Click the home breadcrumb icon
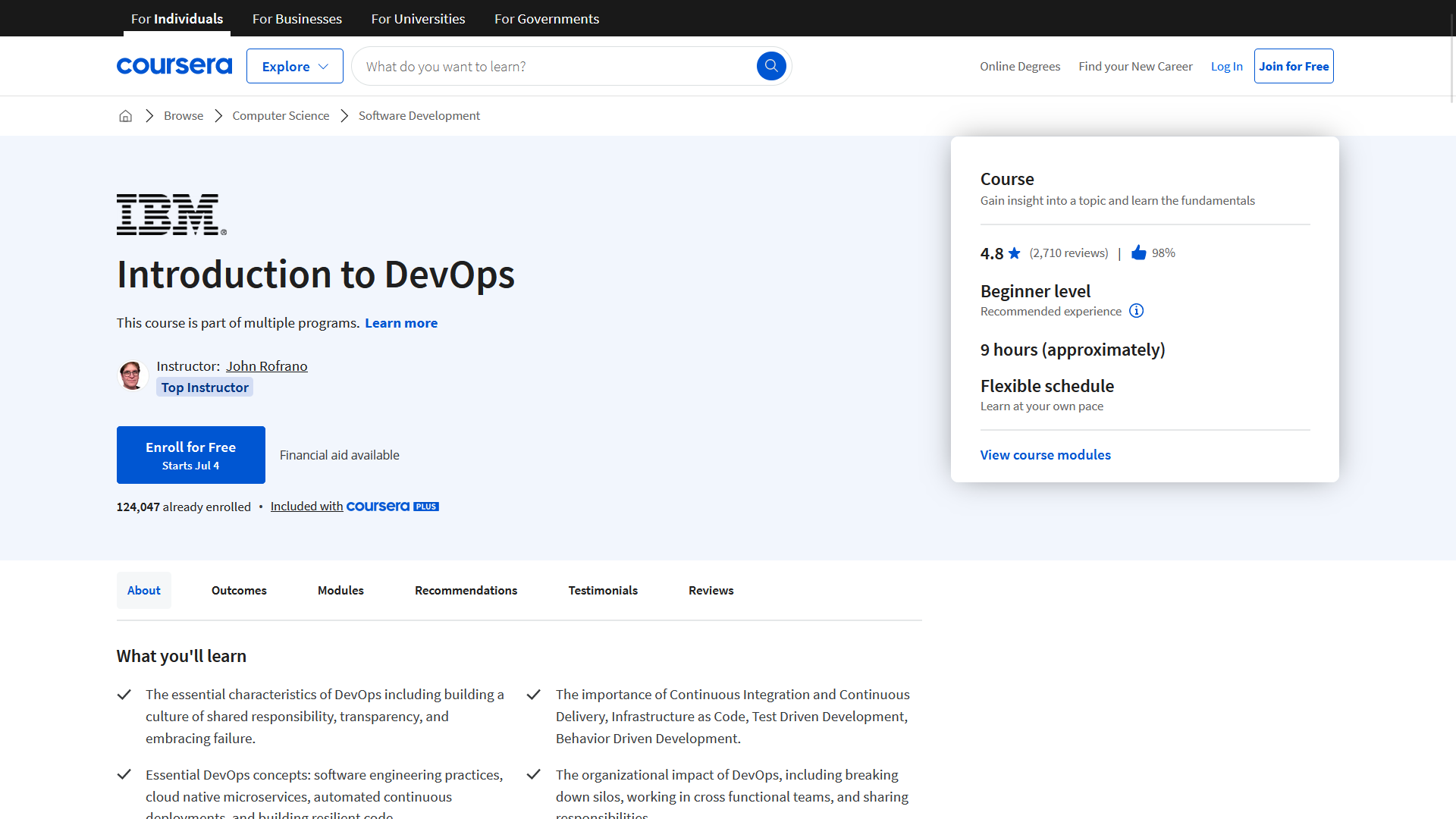 click(x=126, y=115)
